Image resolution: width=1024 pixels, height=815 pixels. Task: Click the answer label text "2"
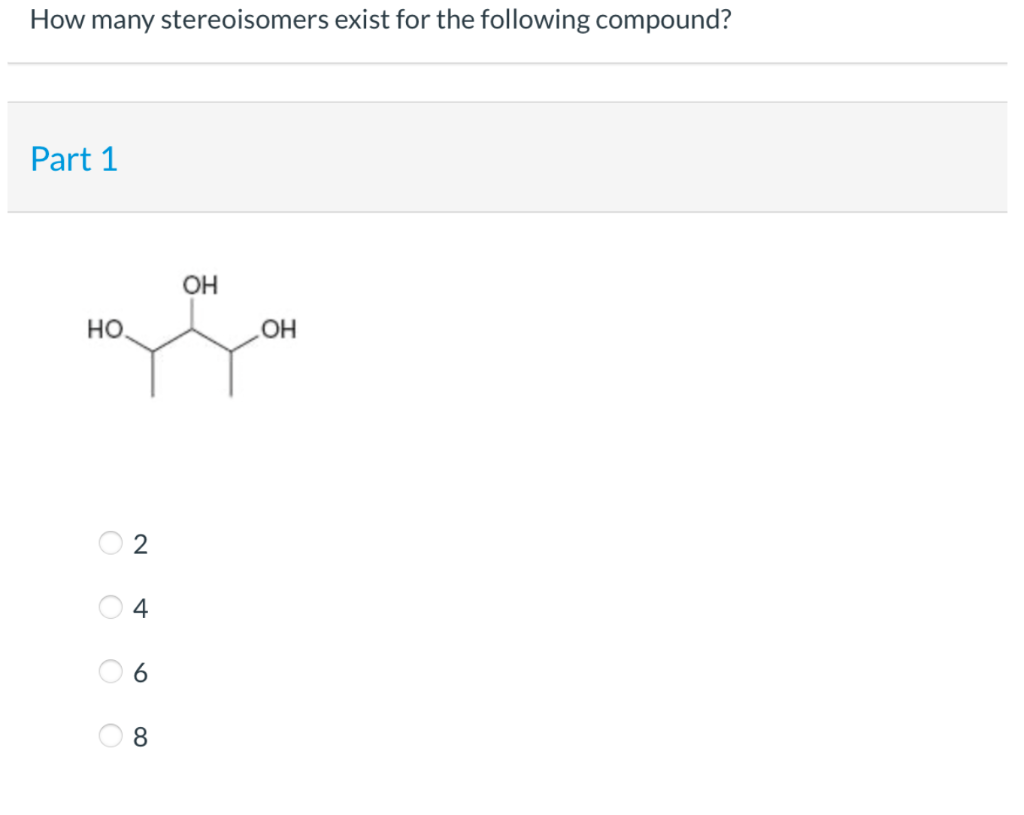tap(140, 544)
